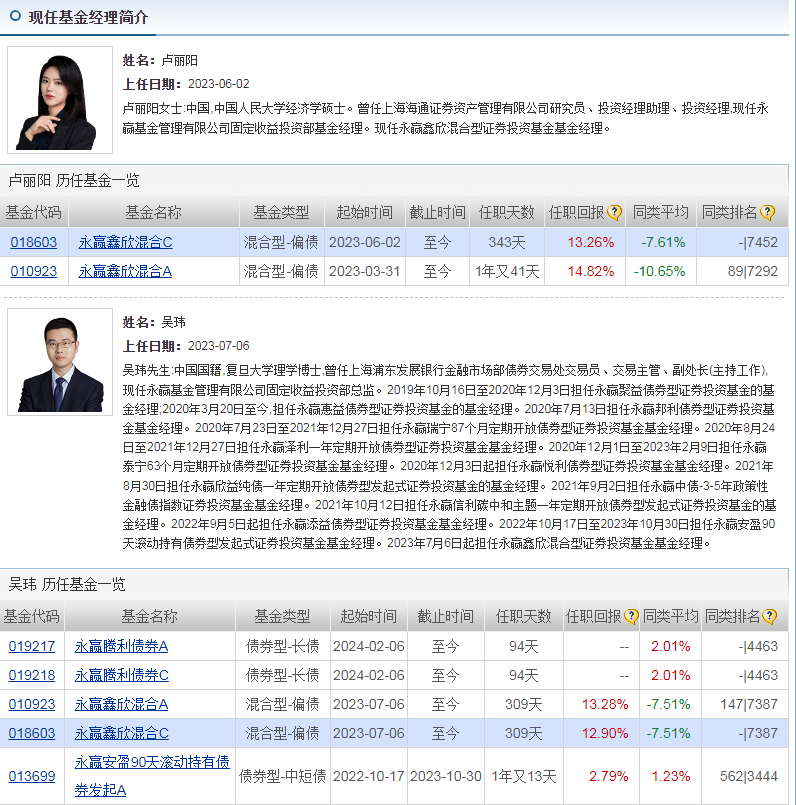Open fund code 019217 link

pyautogui.click(x=32, y=646)
